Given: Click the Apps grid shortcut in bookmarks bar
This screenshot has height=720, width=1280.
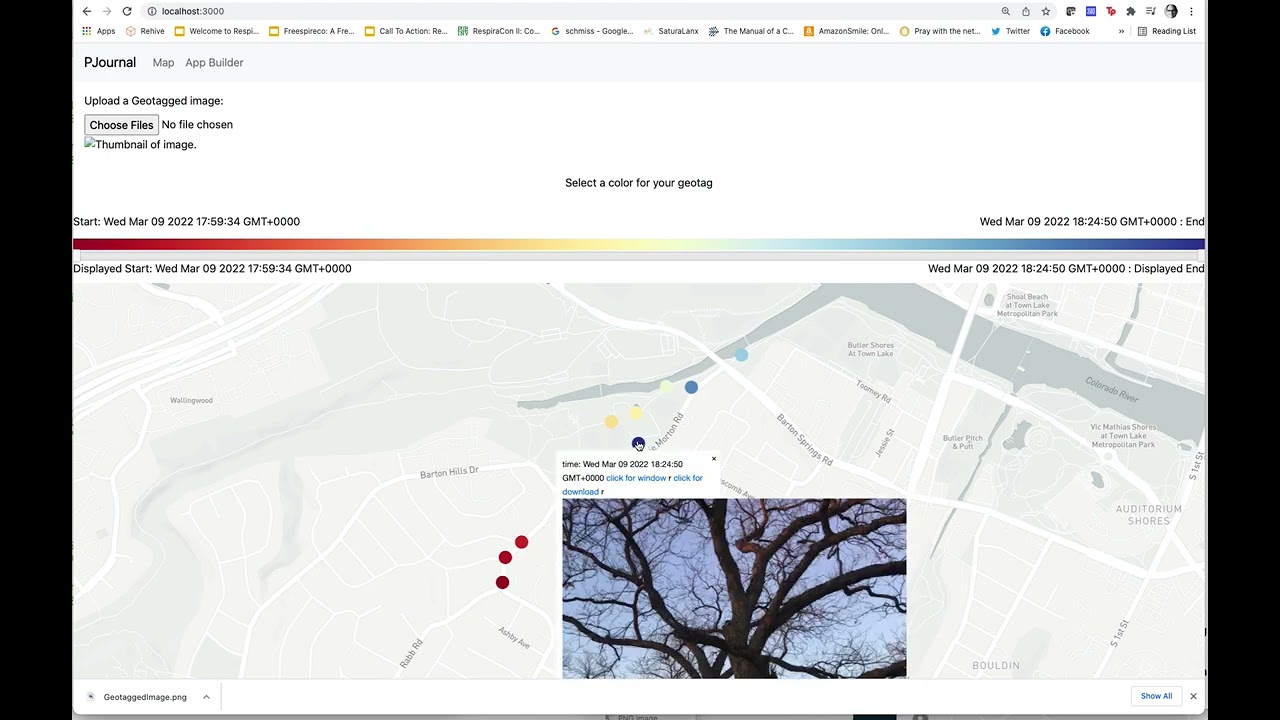Looking at the screenshot, I should coord(98,31).
